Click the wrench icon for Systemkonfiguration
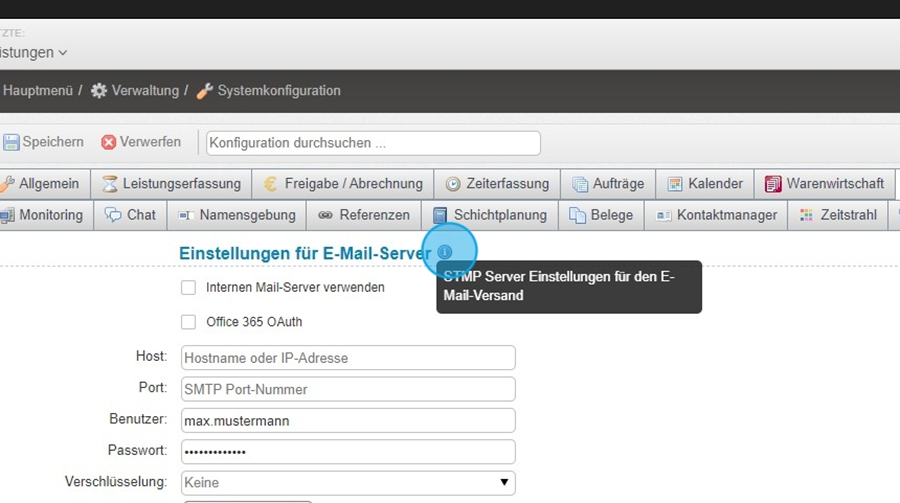Screen dimensions: 900x503 point(204,91)
